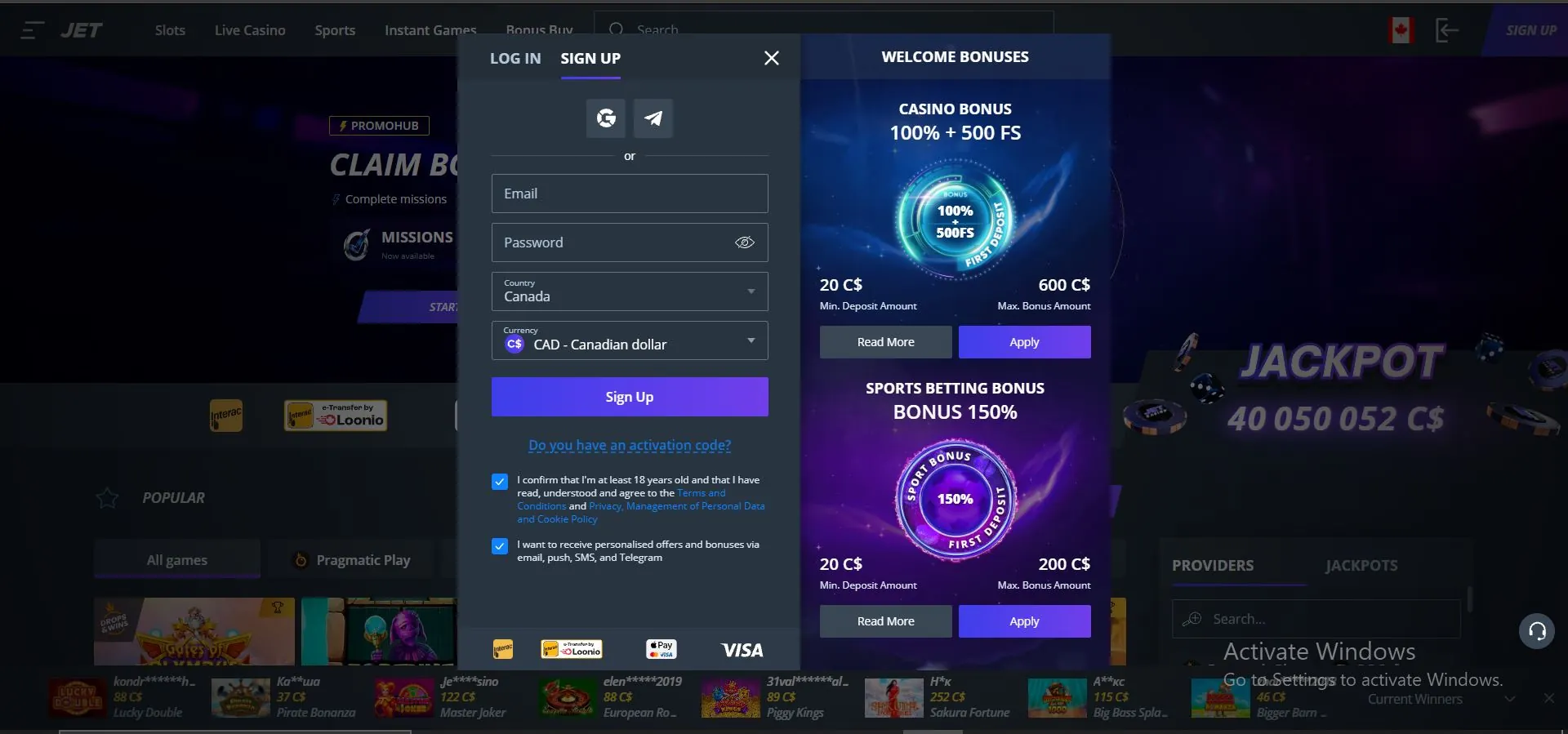This screenshot has width=1568, height=734.
Task: Open the Piggy Kings winner thumbnail
Action: (x=731, y=698)
